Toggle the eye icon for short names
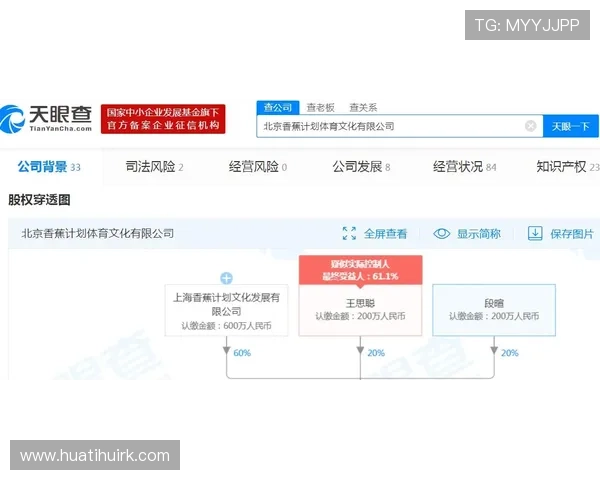The width and height of the screenshot is (600, 480). (x=442, y=233)
